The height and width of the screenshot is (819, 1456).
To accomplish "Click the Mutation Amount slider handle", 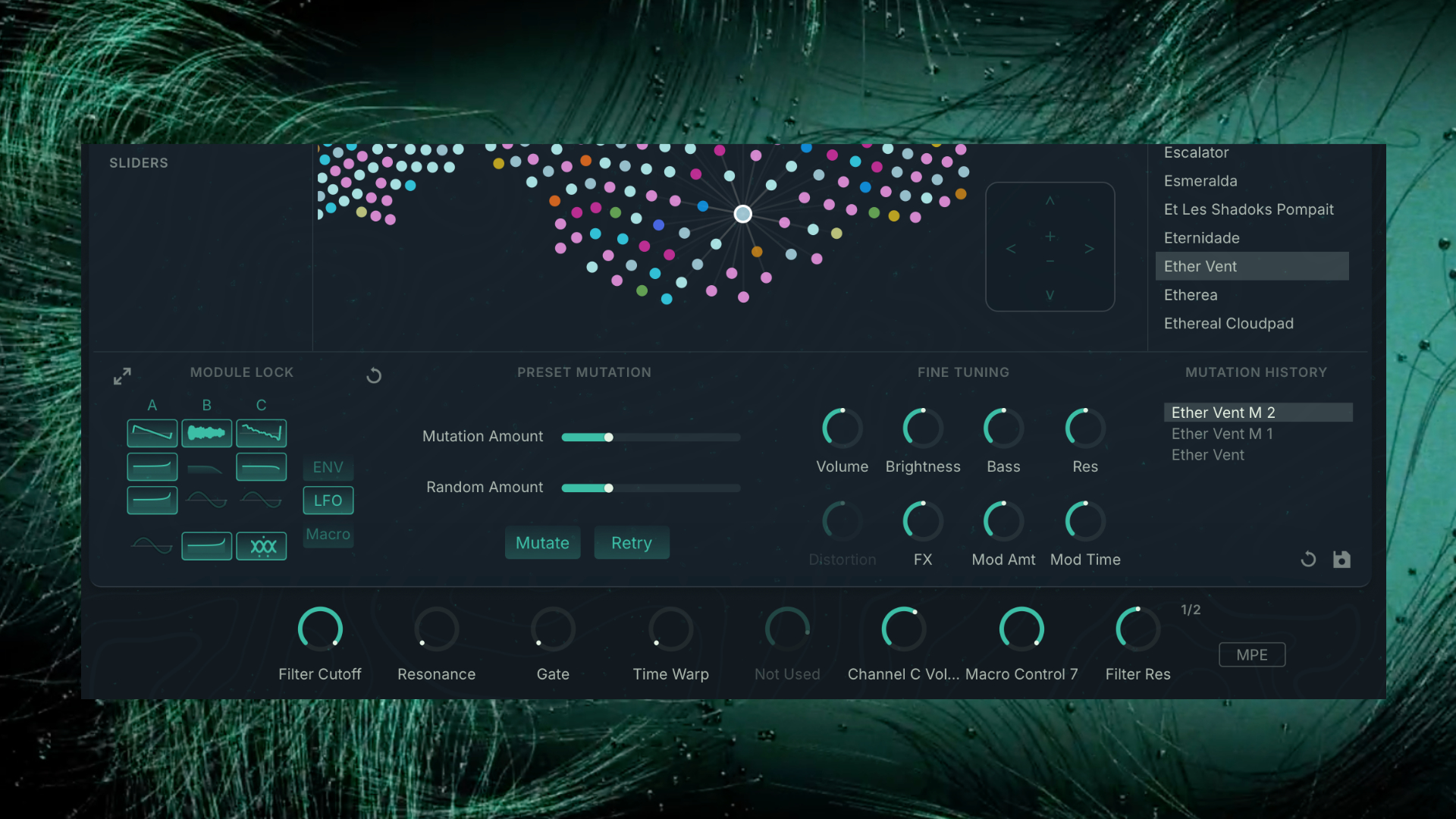I will pyautogui.click(x=608, y=438).
